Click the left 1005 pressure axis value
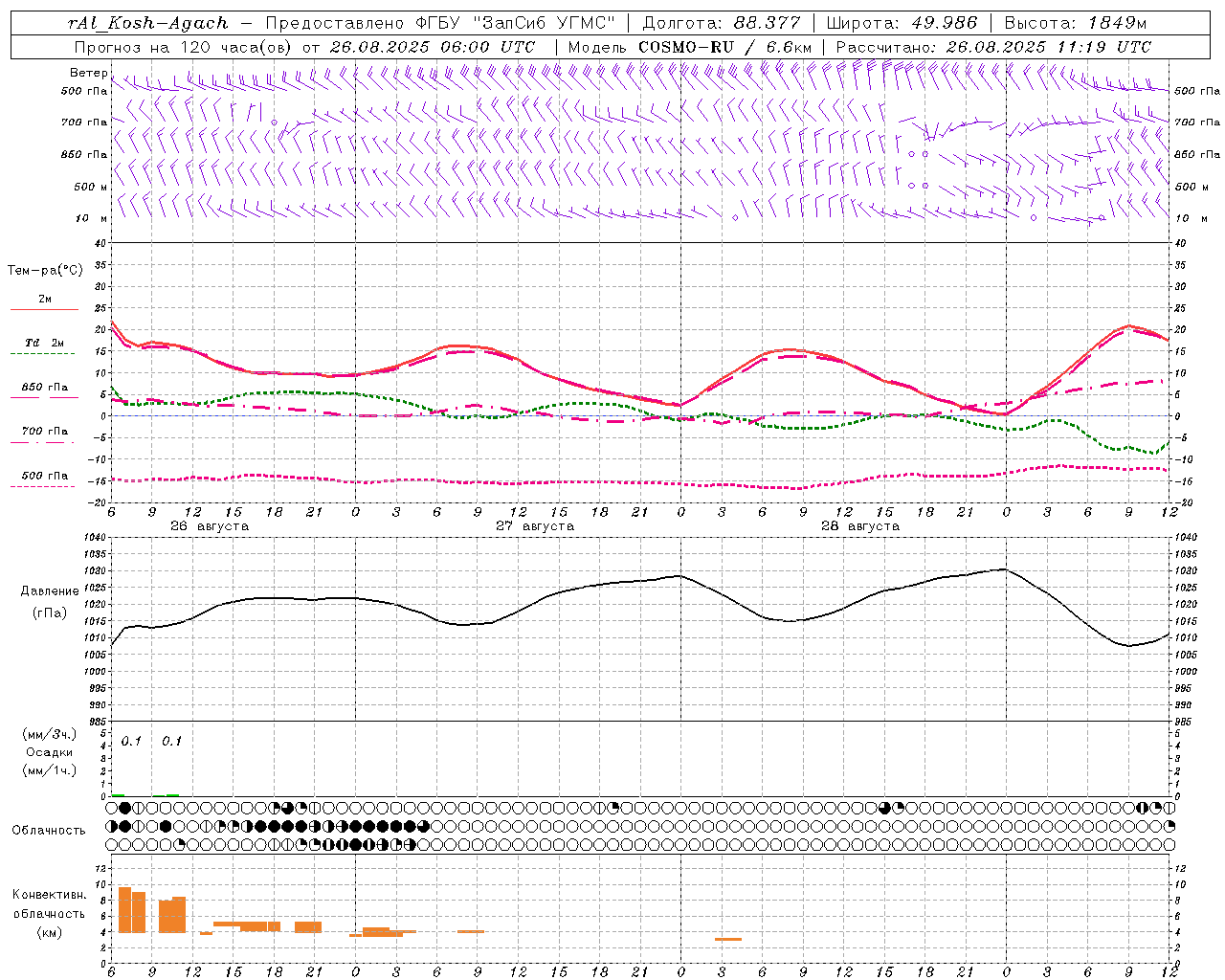1225x980 pixels. [95, 655]
